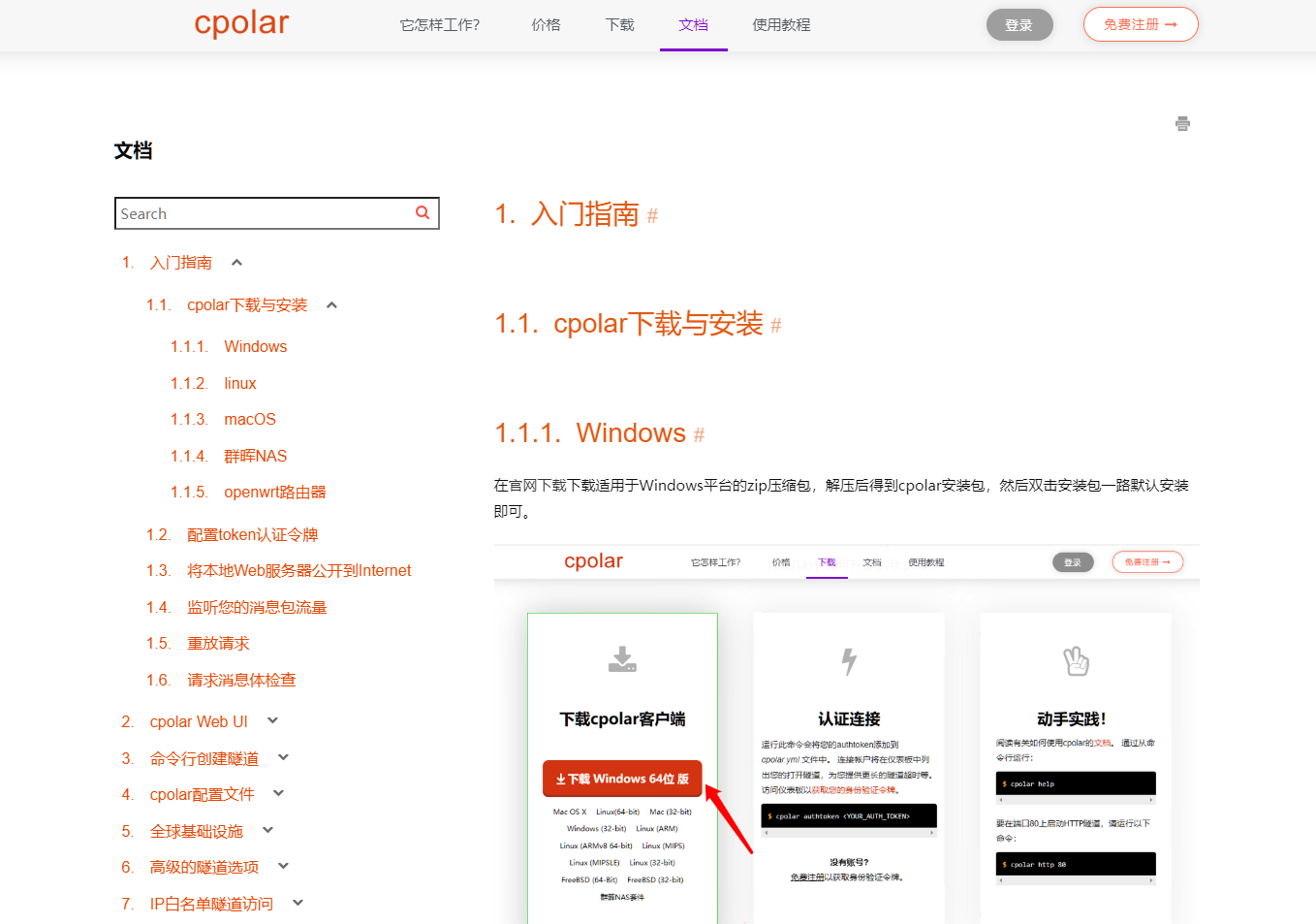
Task: Click the anchor icon beside cpolar下载与安装 heading
Action: (x=774, y=327)
